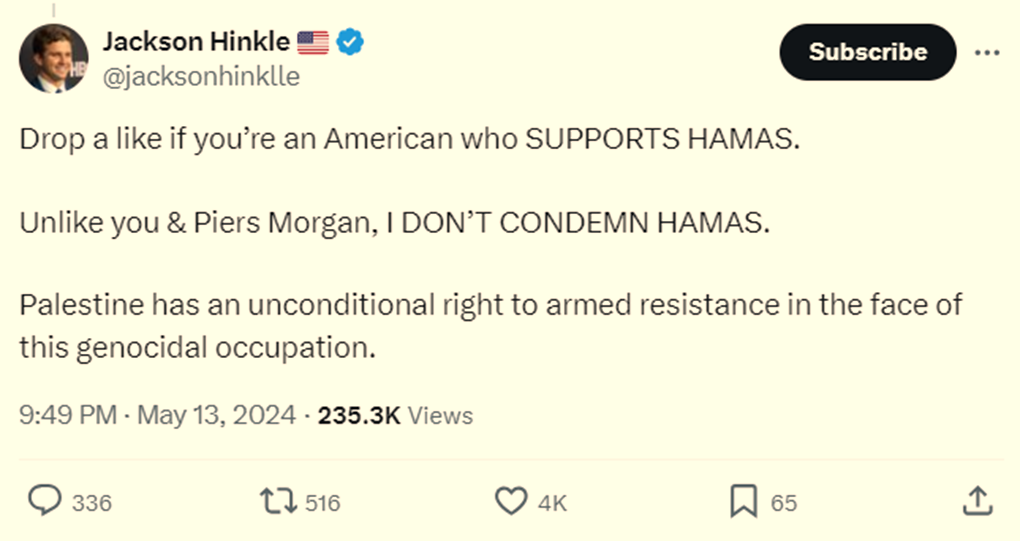Click the American flag emoji beside the name
1020x541 pixels.
[313, 42]
